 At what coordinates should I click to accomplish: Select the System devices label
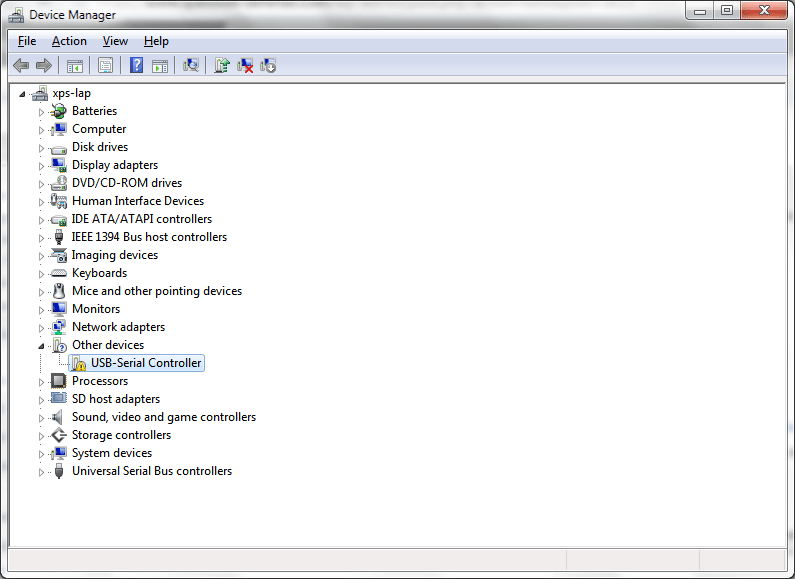click(x=112, y=453)
